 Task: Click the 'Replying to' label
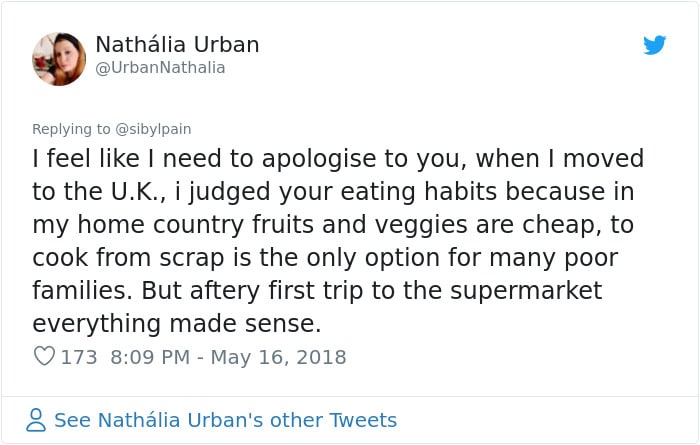click(71, 129)
